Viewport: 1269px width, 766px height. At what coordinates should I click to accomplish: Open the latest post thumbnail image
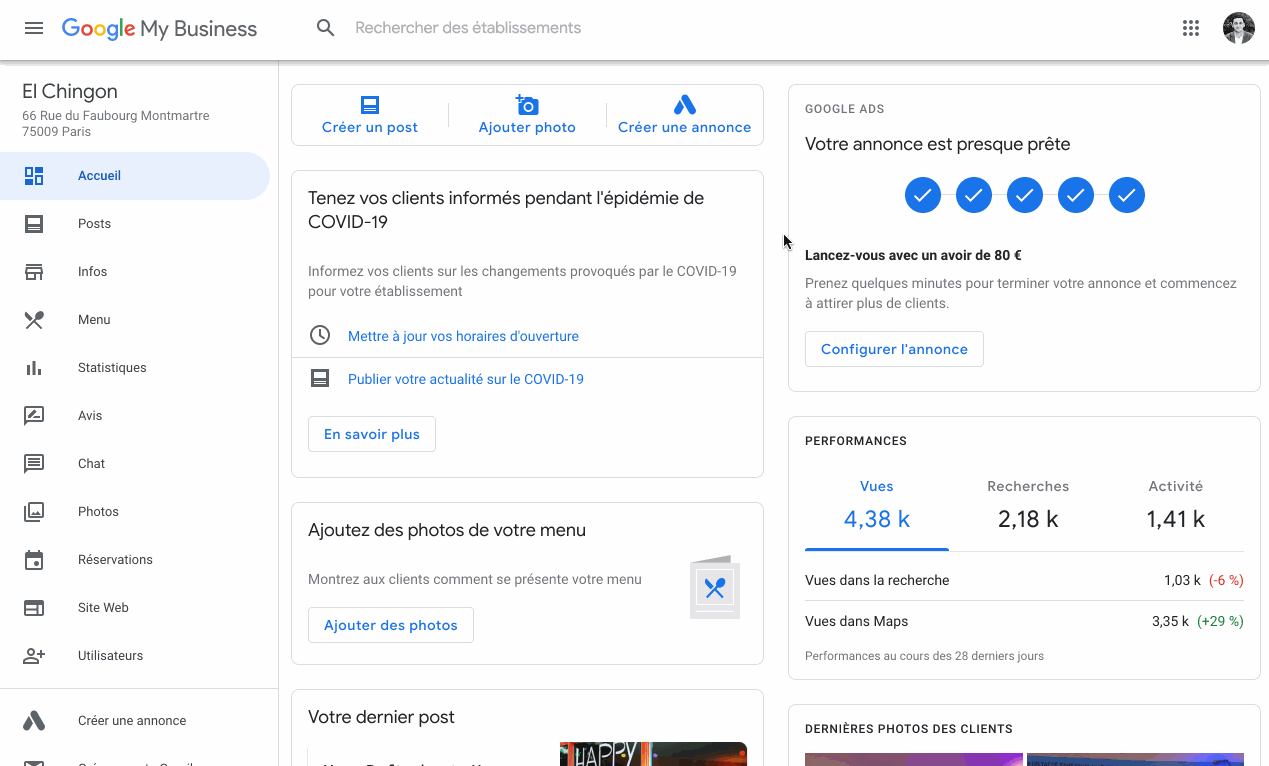coord(653,754)
